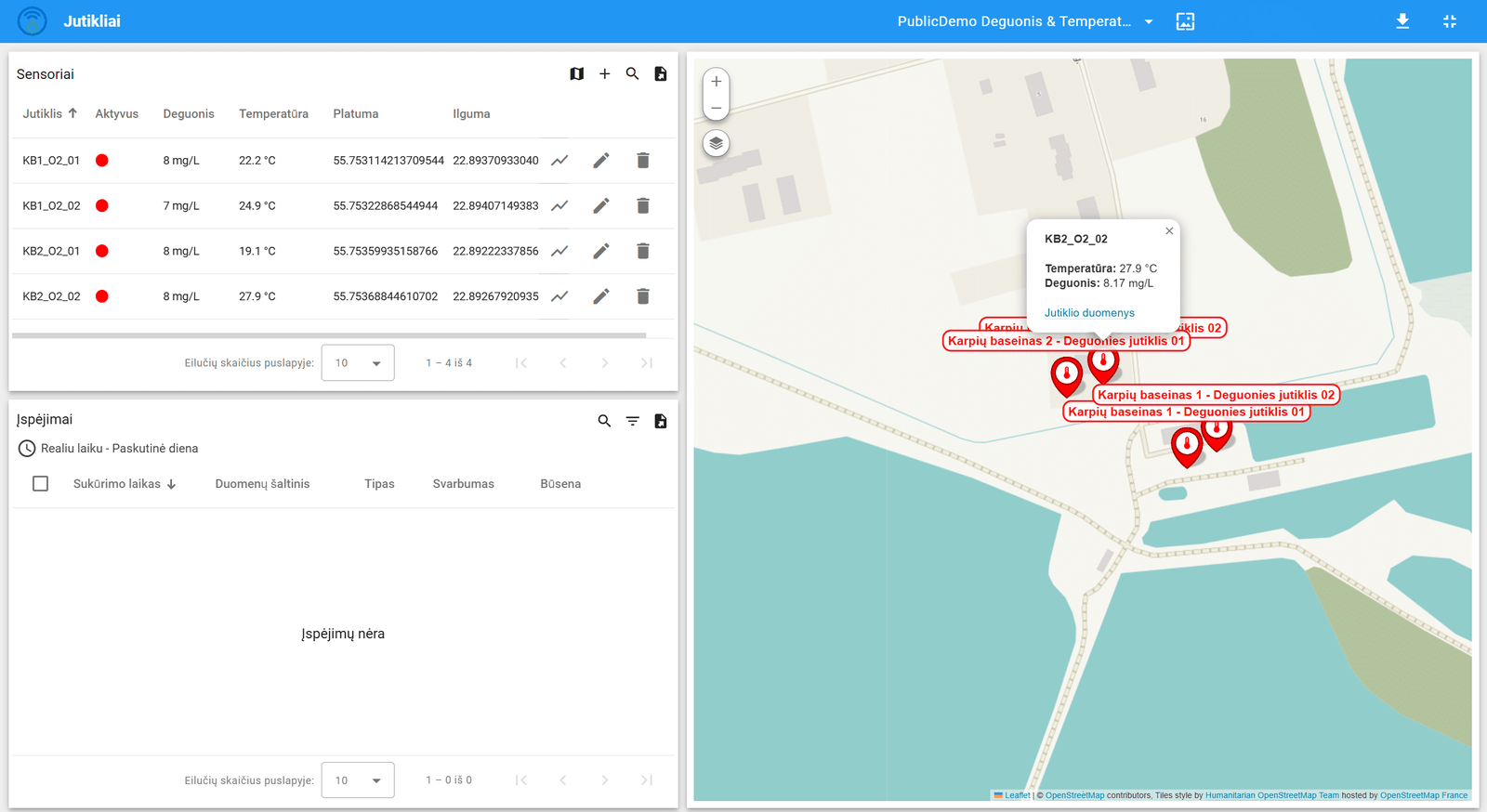The height and width of the screenshot is (812, 1487).
Task: Delete sensor KB2_O2_01 using trash icon
Action: click(x=642, y=251)
